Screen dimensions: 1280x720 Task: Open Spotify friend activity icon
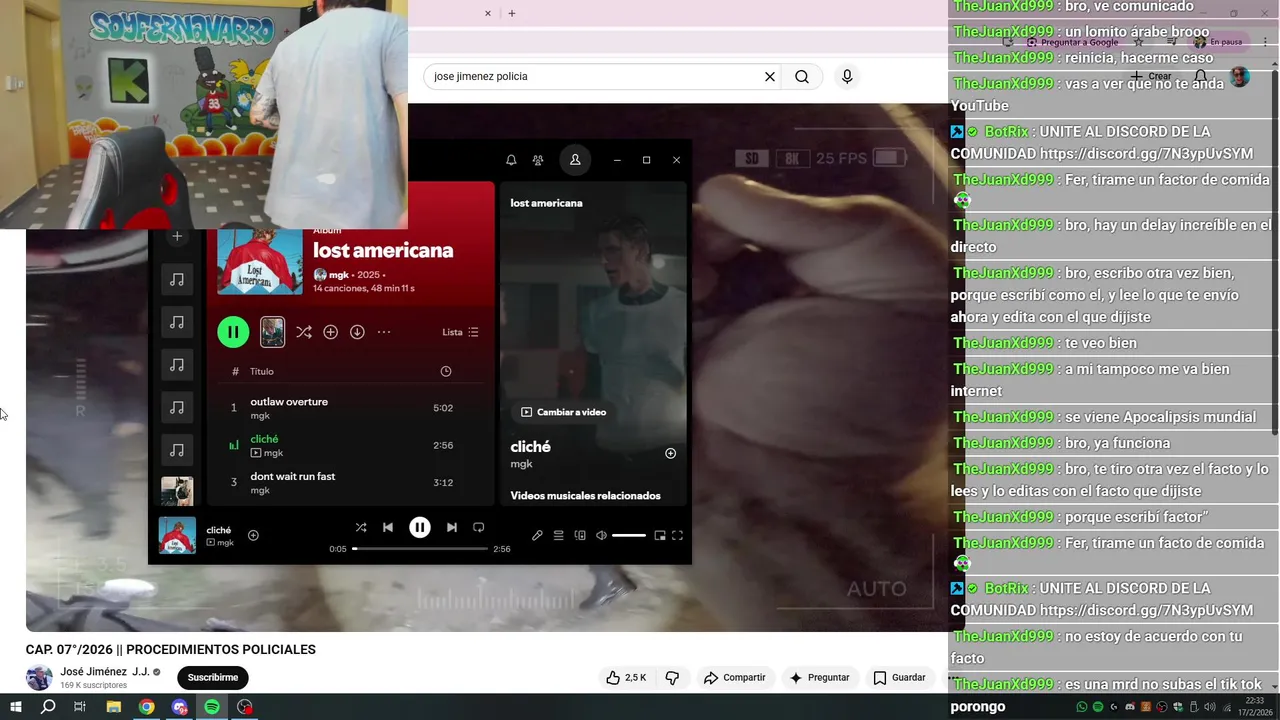pyautogui.click(x=538, y=160)
